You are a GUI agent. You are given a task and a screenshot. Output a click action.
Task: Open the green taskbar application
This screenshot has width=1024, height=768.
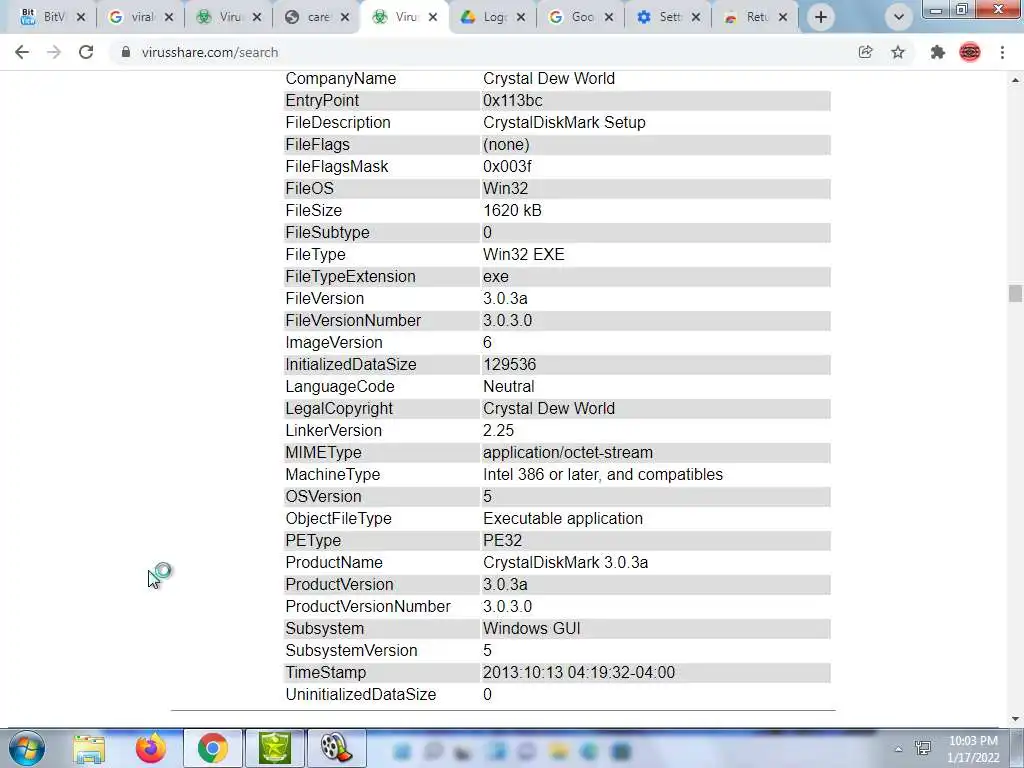pos(275,748)
